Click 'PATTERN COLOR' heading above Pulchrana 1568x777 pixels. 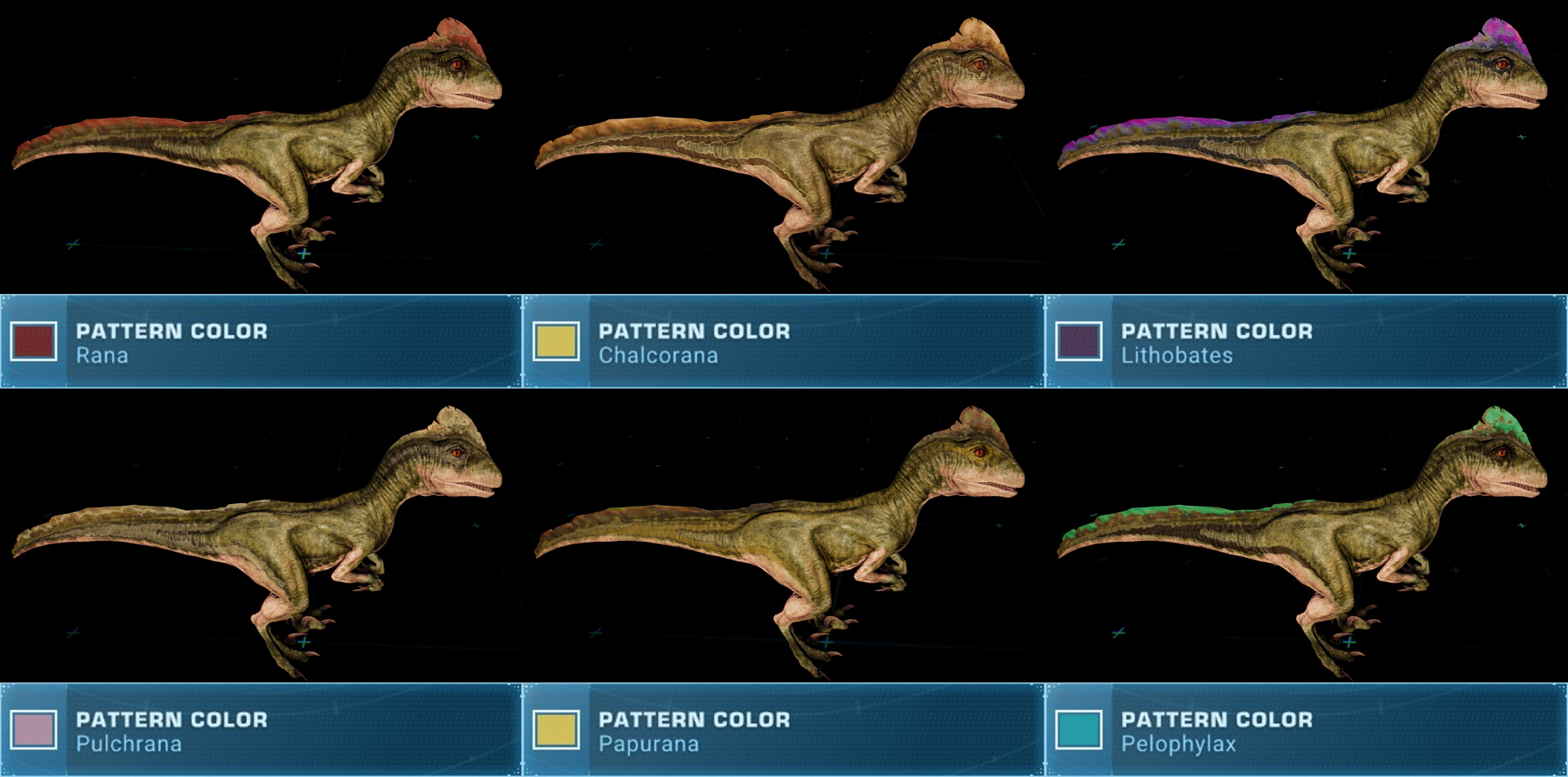coord(171,720)
